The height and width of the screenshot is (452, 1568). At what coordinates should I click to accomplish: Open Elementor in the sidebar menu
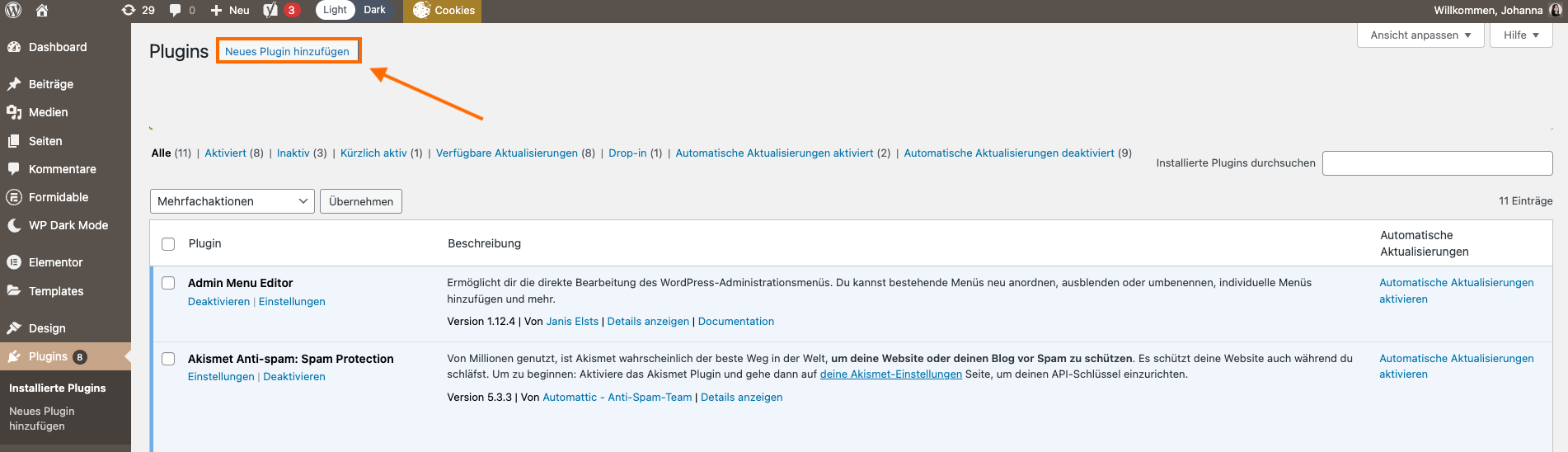(55, 262)
